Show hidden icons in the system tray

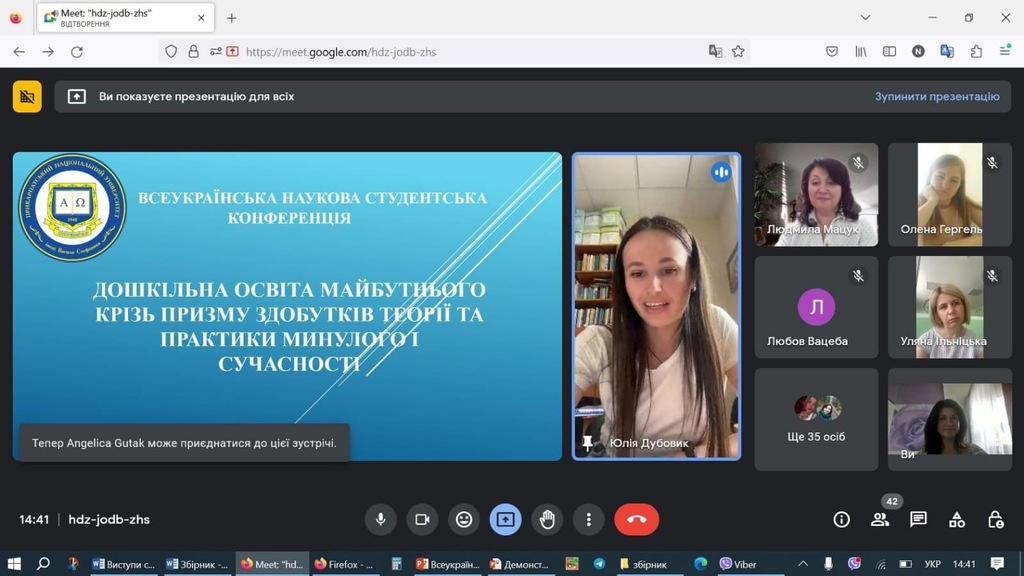coord(802,564)
